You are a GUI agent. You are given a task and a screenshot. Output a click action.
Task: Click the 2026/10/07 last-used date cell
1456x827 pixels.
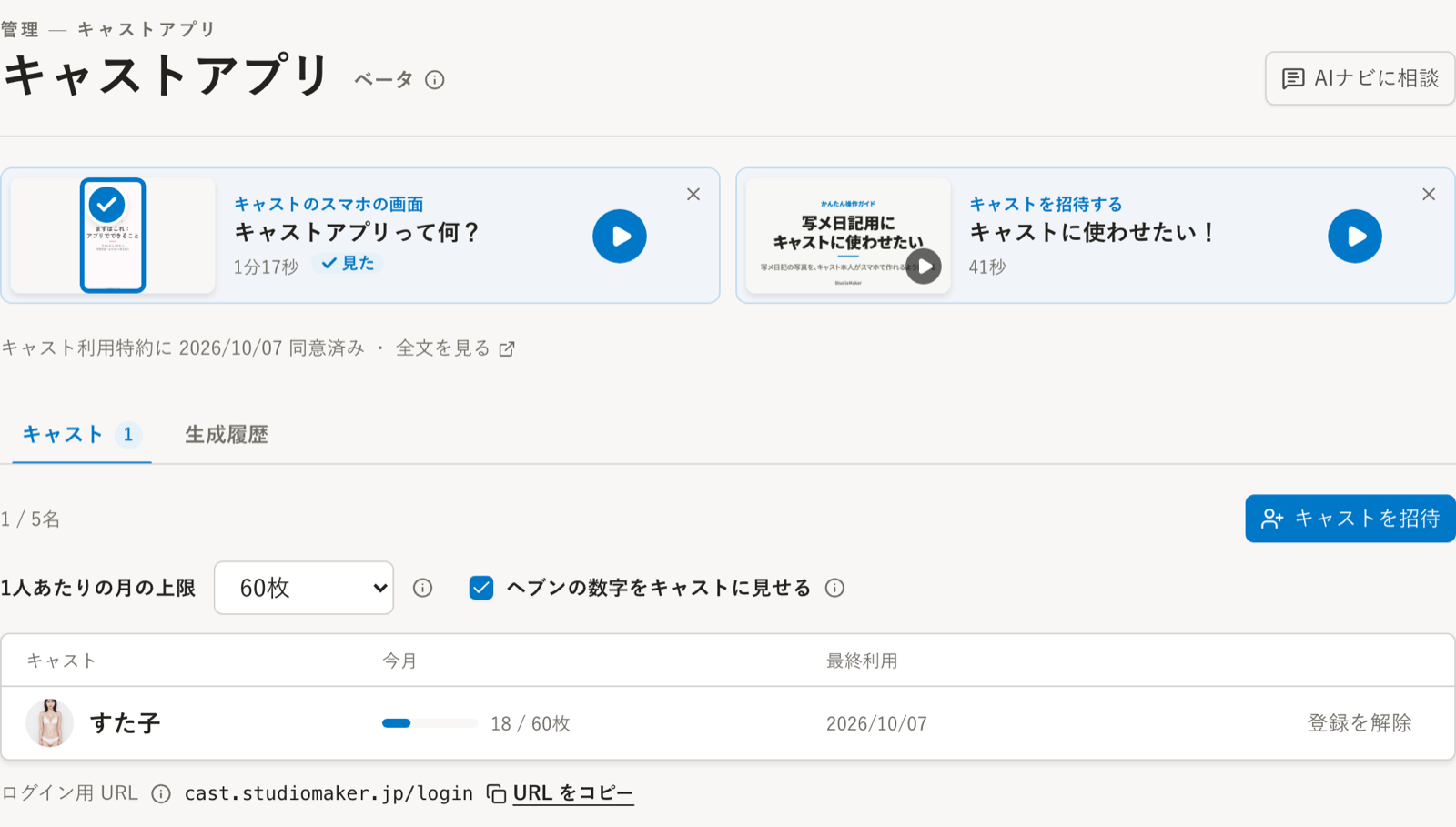[x=876, y=723]
